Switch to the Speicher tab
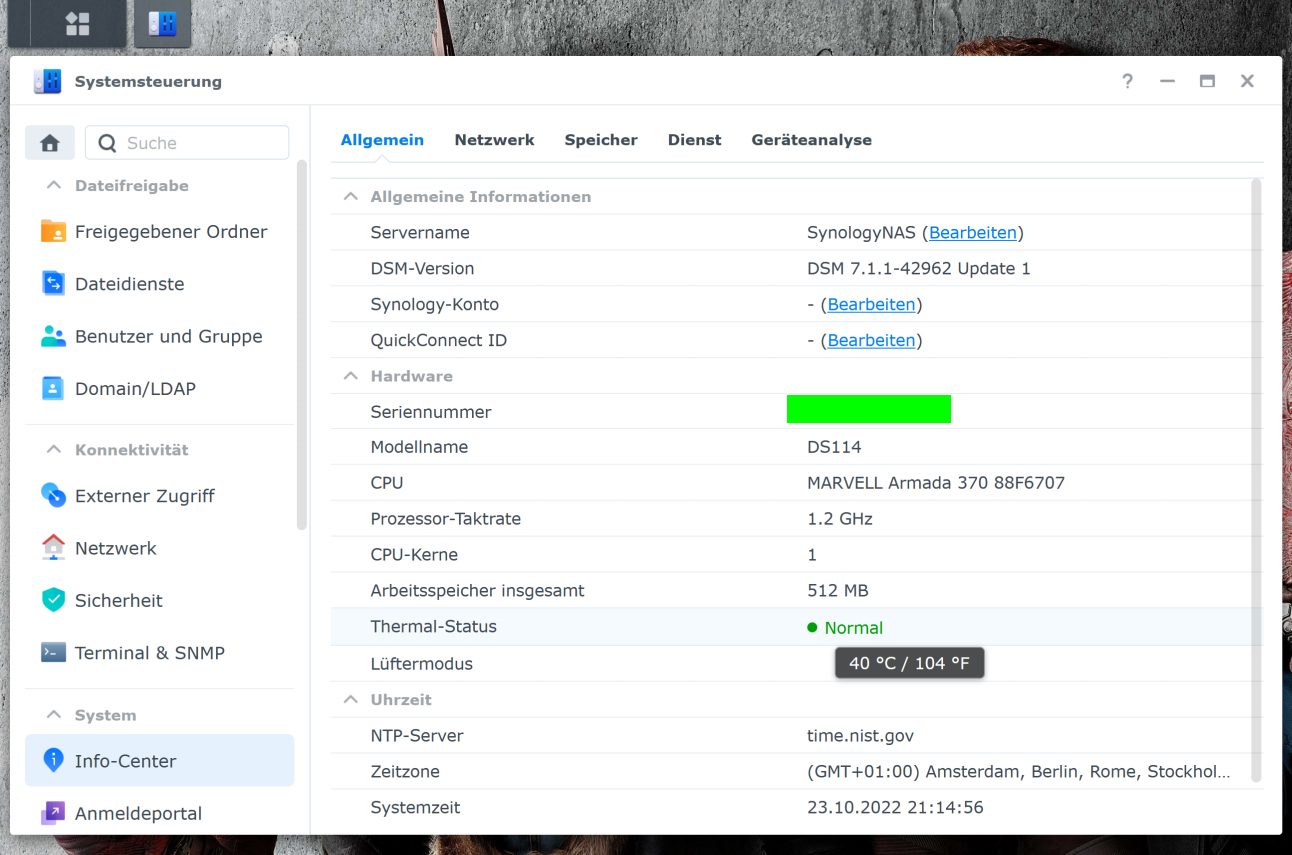This screenshot has height=855, width=1292. pyautogui.click(x=601, y=140)
